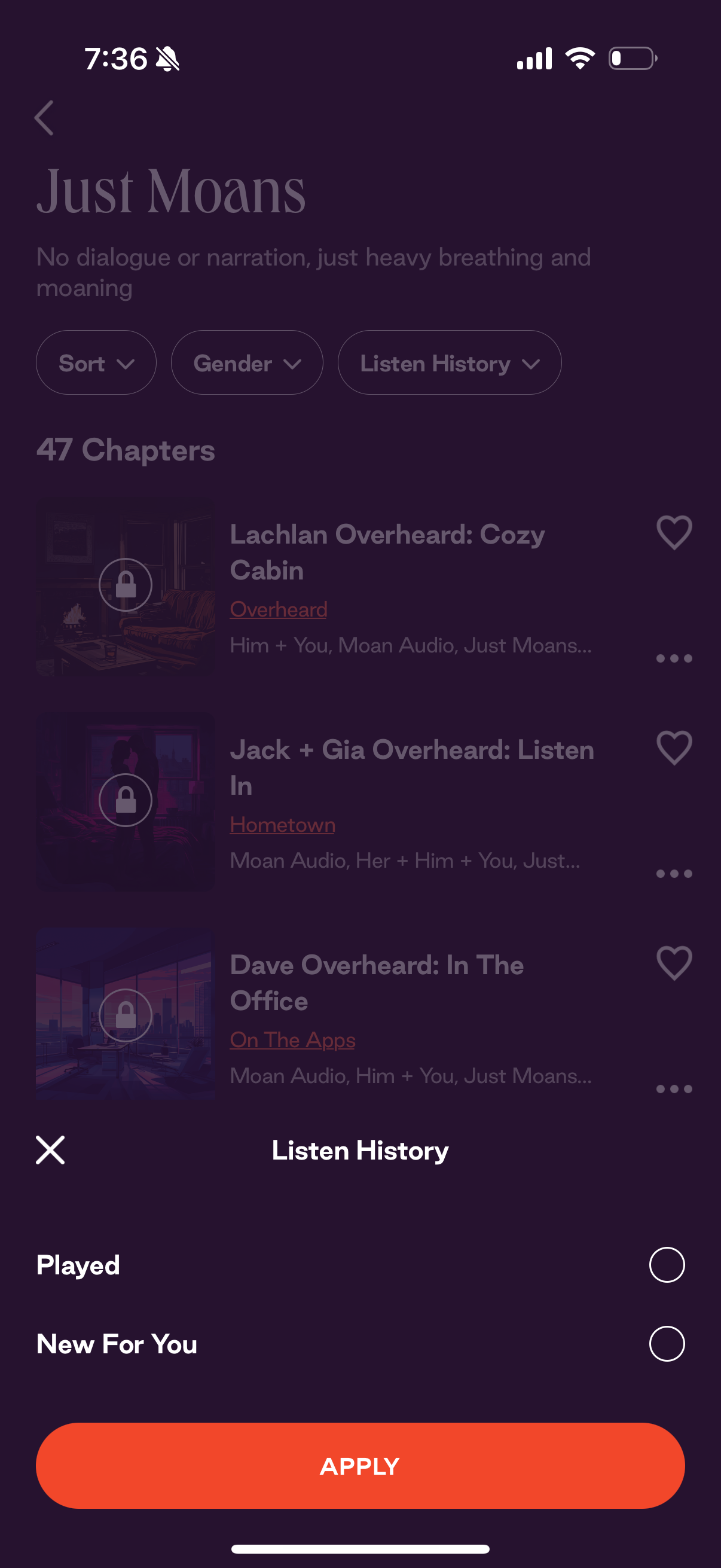
Task: Favorite Jack + Gia Overheard with heart
Action: [x=674, y=748]
